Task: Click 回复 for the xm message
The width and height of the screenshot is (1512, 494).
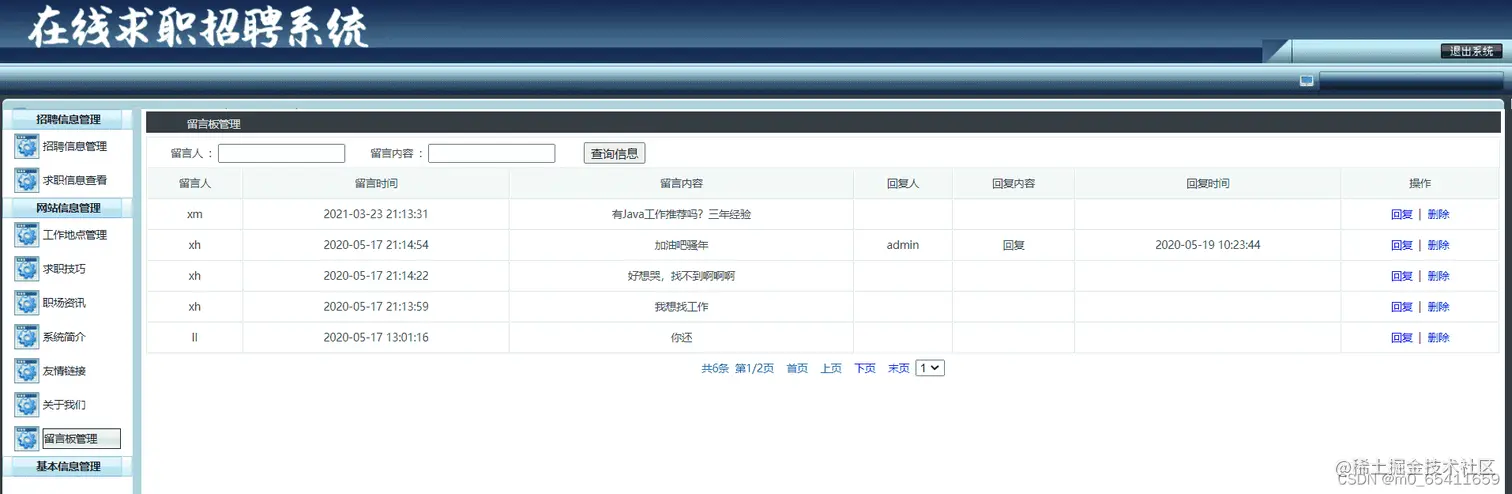Action: click(x=1402, y=214)
